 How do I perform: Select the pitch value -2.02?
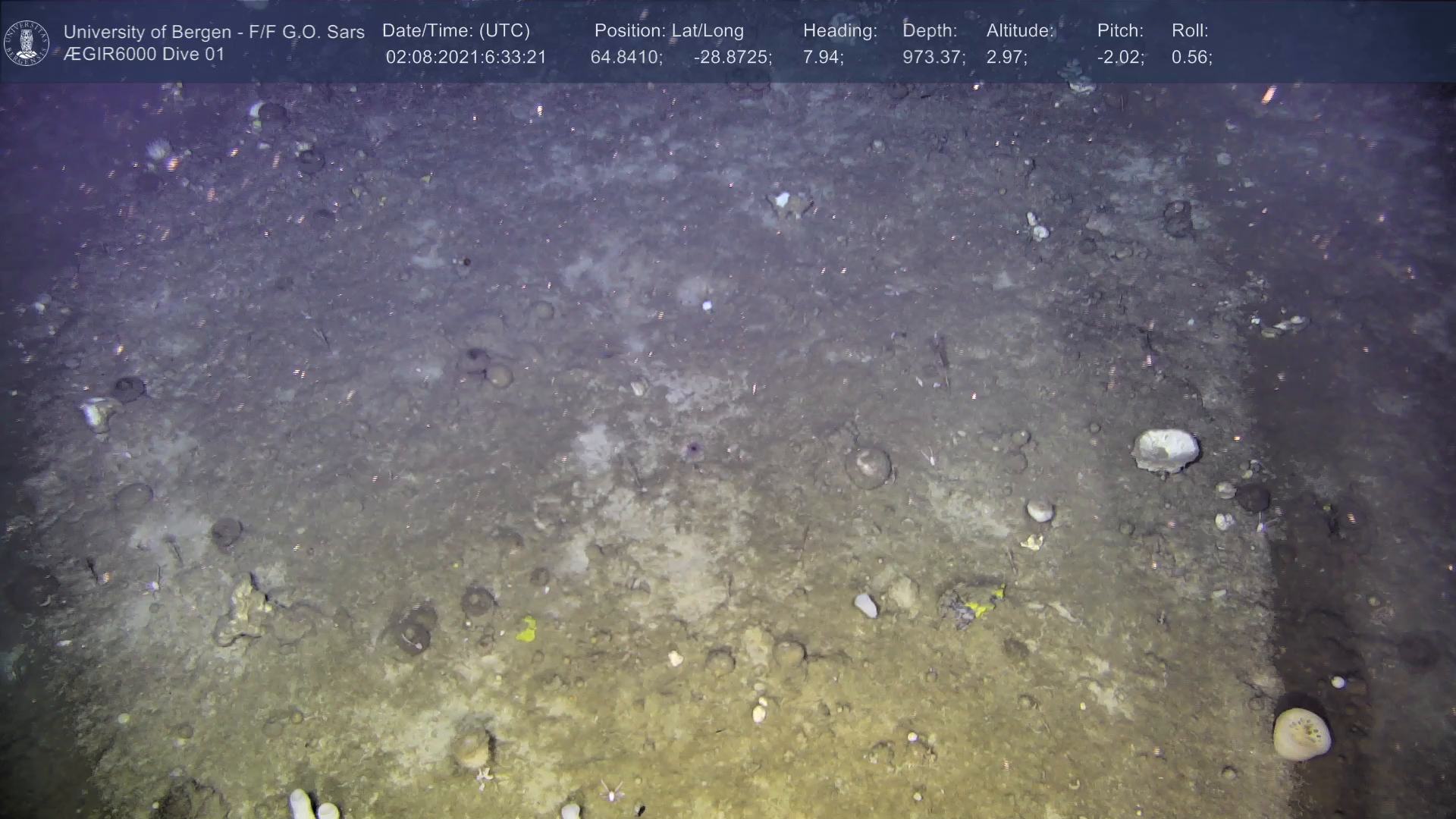click(x=1121, y=57)
